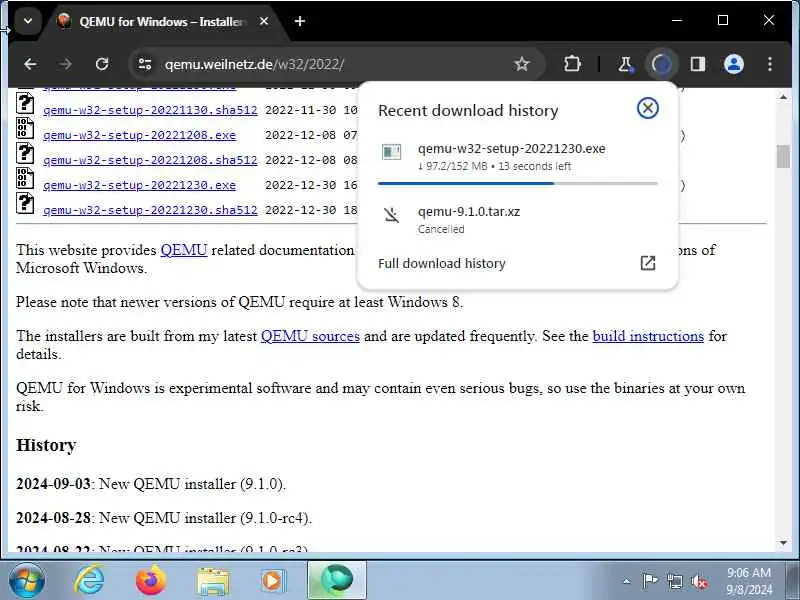Bookmark this page with the star icon
This screenshot has width=800, height=600.
[521, 64]
